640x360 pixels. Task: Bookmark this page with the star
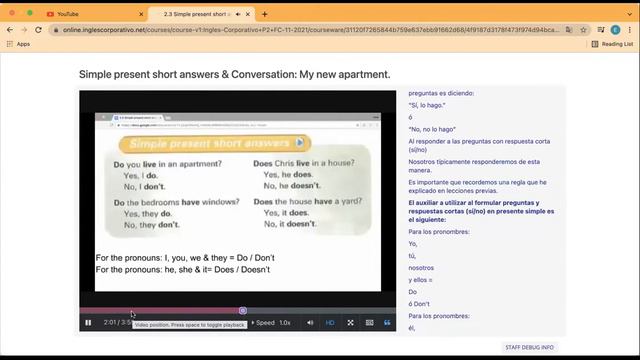[583, 29]
